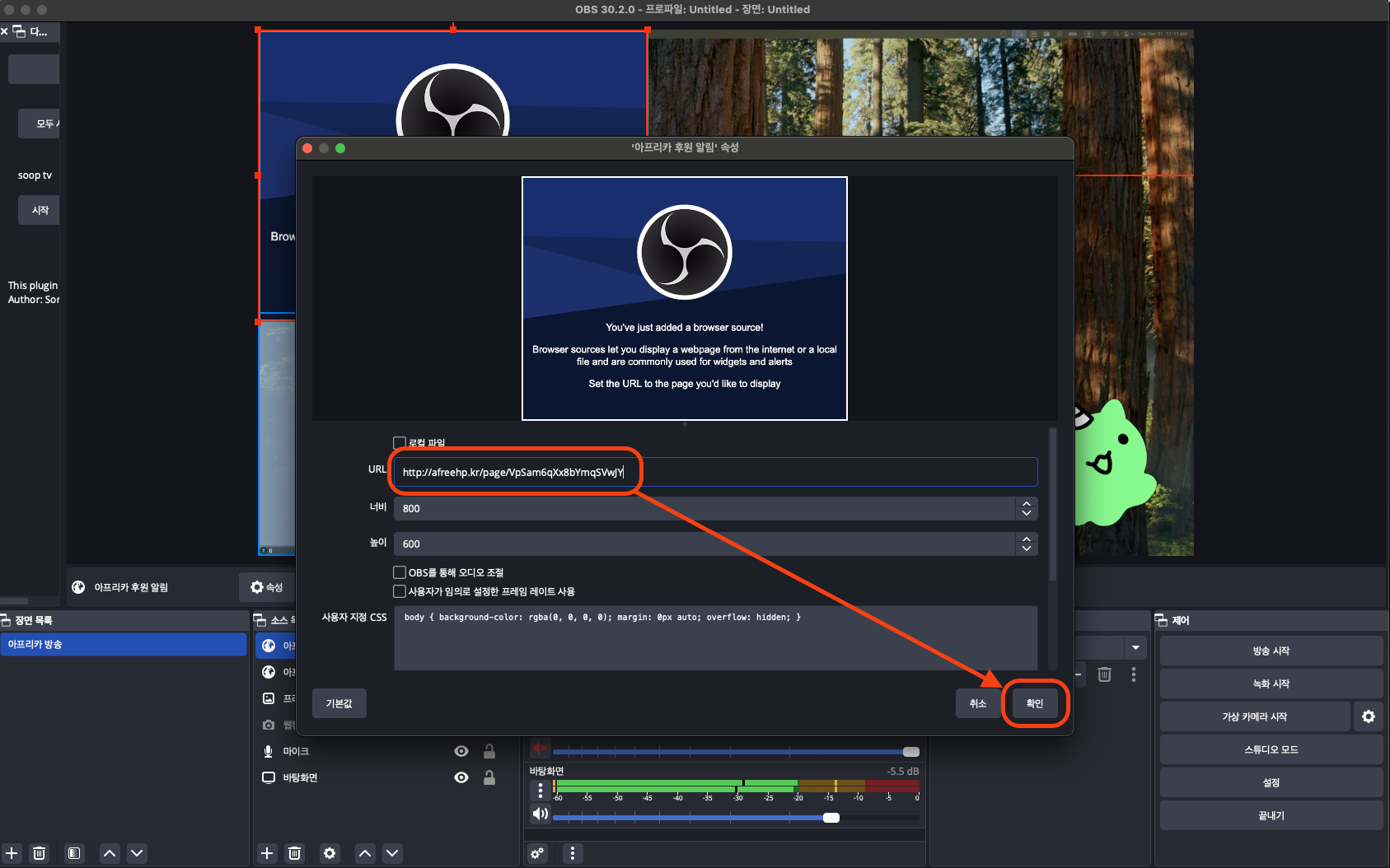Viewport: 1390px width, 868px height.
Task: Move the scene down with the 장면 목록 down arrow
Action: (x=137, y=853)
